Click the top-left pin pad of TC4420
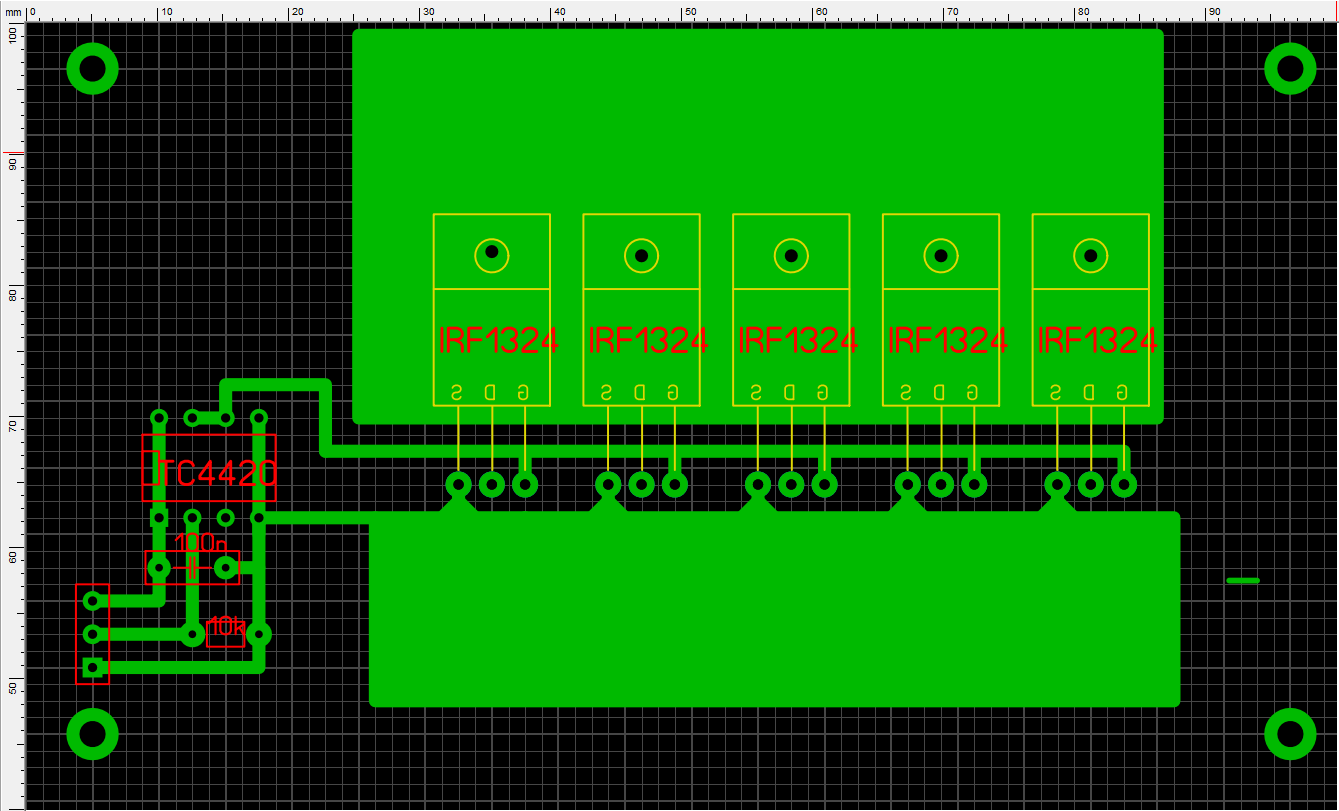1339x811 pixels. coord(158,417)
